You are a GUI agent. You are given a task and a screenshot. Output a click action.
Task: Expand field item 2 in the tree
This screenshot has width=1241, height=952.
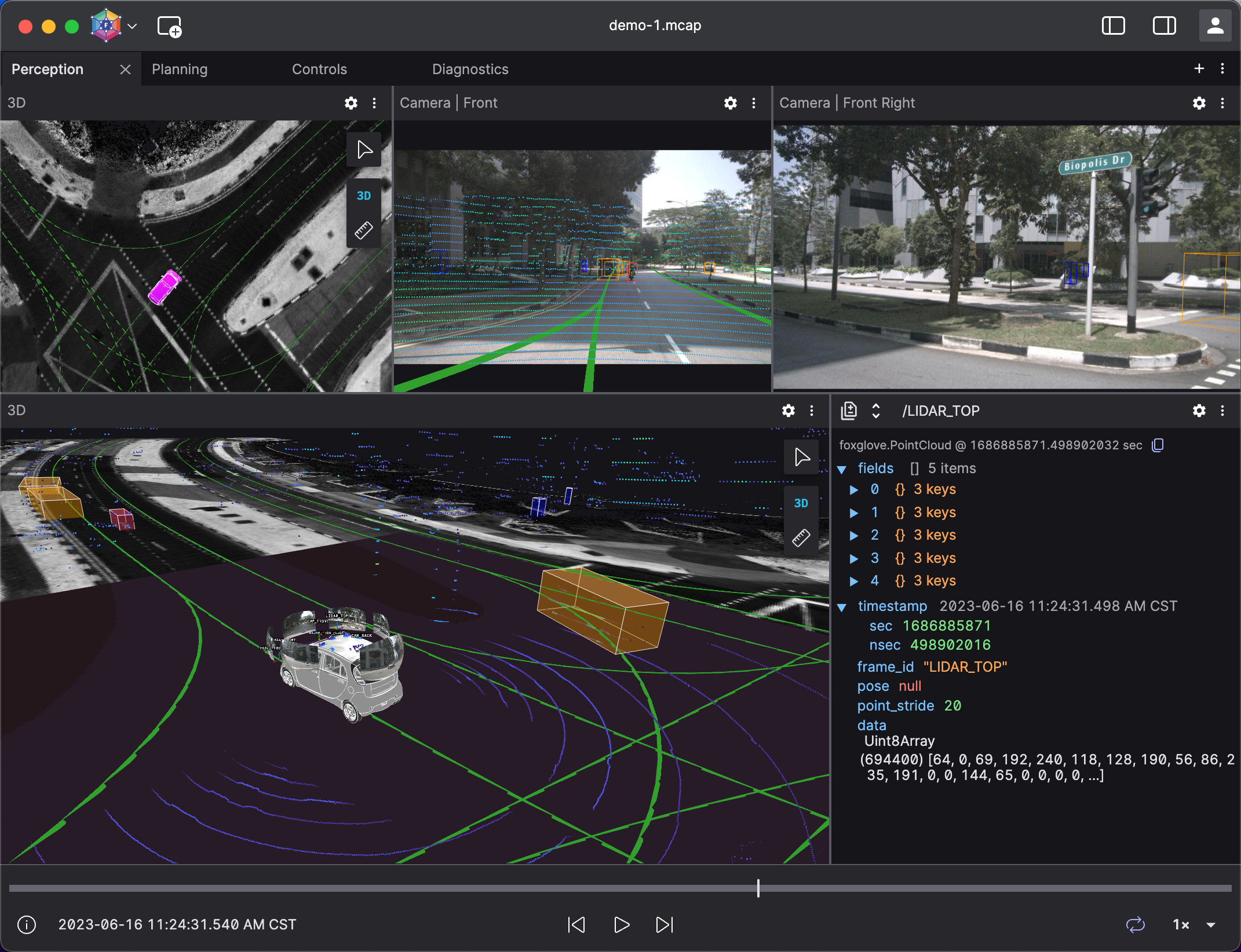pos(854,536)
